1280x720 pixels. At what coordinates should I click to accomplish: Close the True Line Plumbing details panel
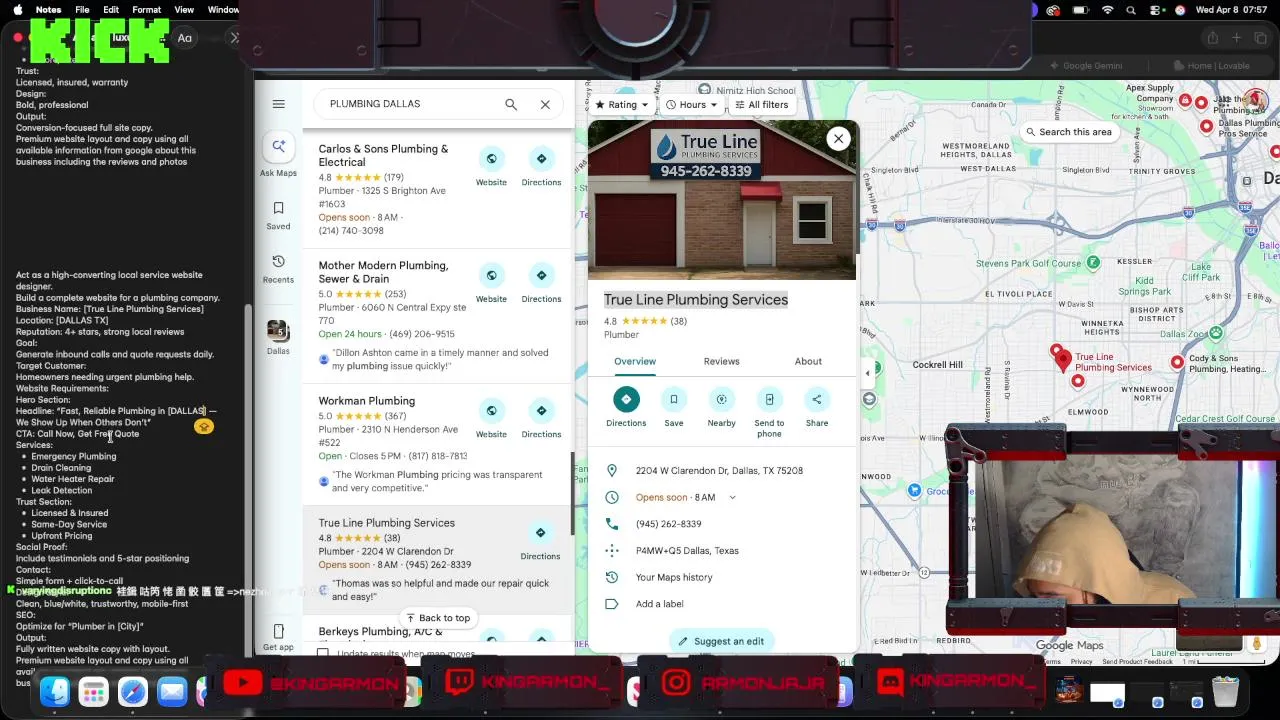pyautogui.click(x=838, y=139)
